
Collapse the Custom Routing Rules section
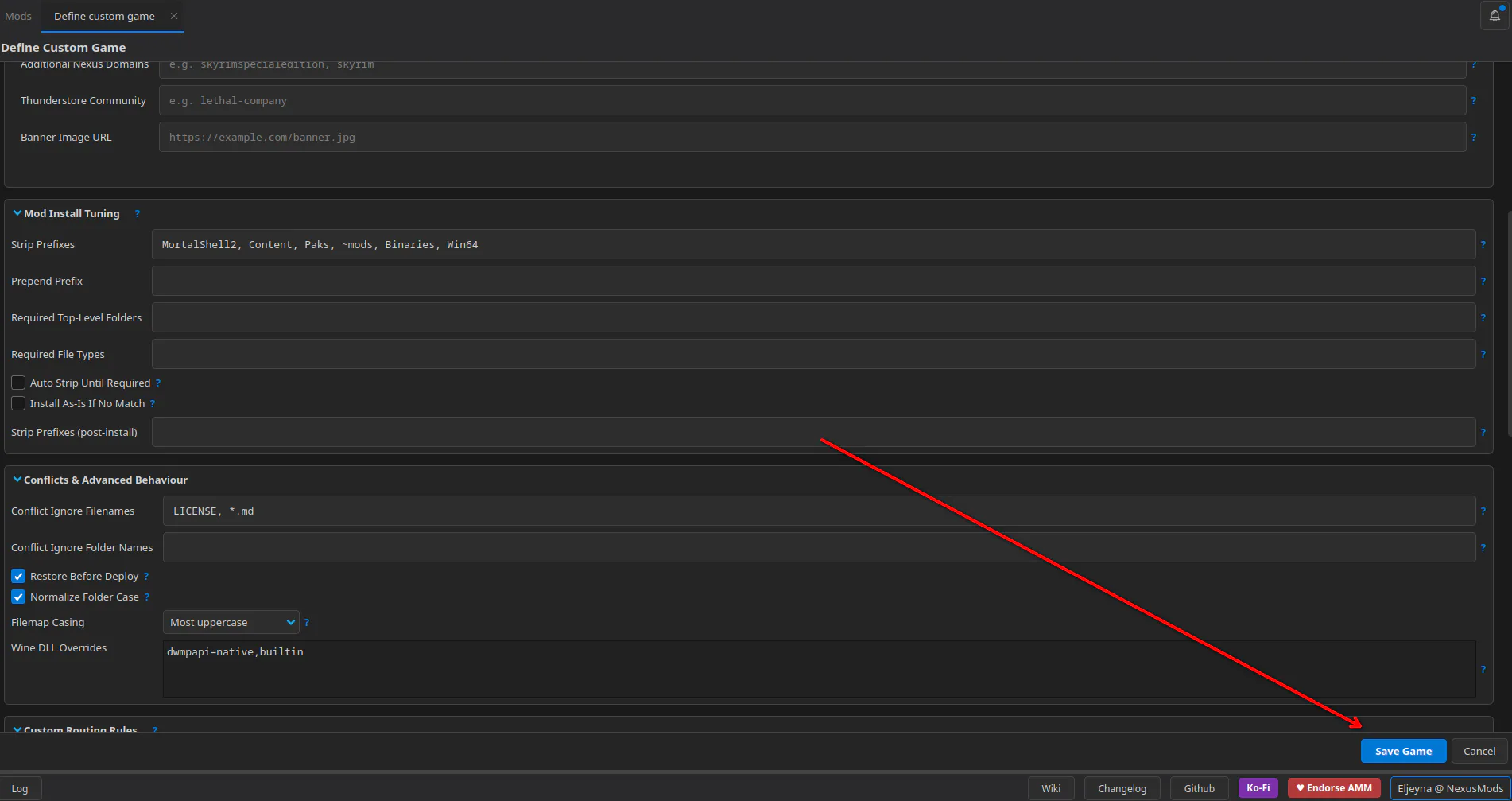point(17,729)
